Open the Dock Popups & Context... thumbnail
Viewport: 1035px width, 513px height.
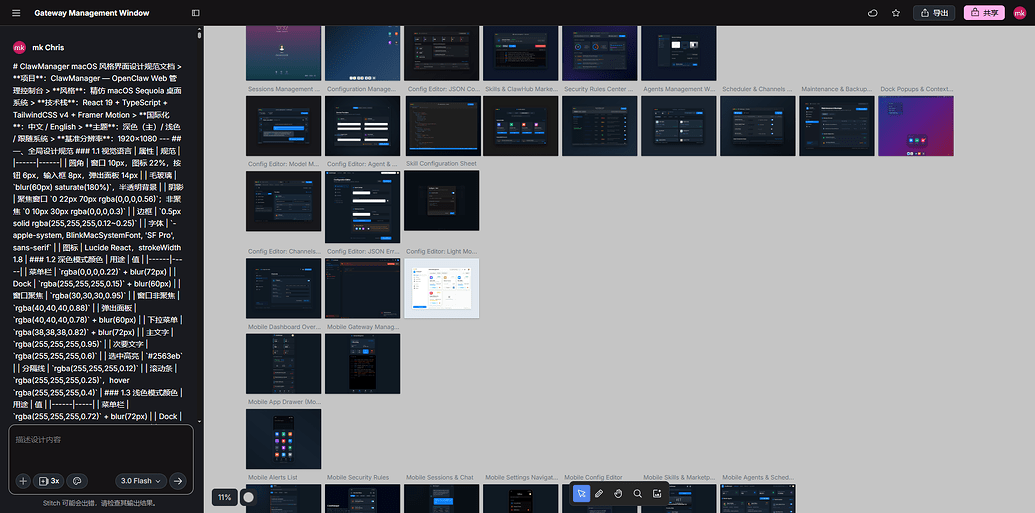[916, 126]
